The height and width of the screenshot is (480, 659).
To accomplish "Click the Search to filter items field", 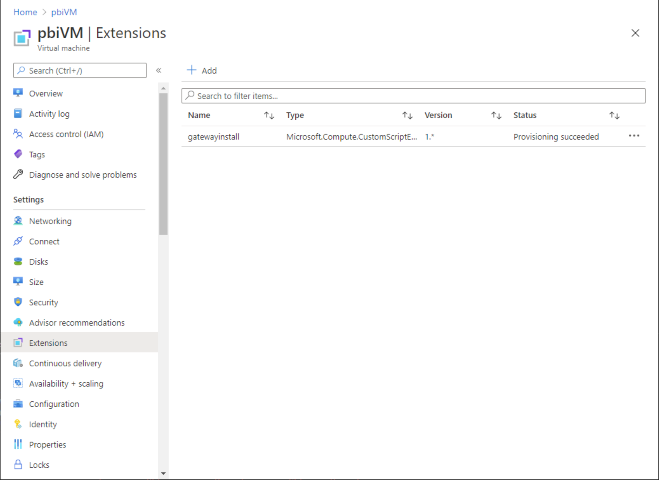I will 413,96.
